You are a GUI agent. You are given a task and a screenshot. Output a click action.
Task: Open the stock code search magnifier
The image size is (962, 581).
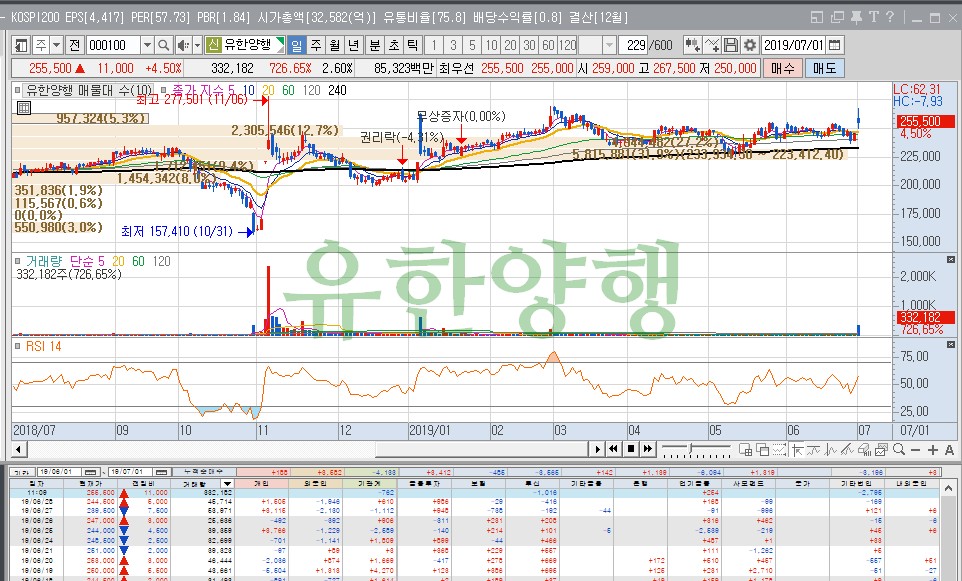click(163, 45)
